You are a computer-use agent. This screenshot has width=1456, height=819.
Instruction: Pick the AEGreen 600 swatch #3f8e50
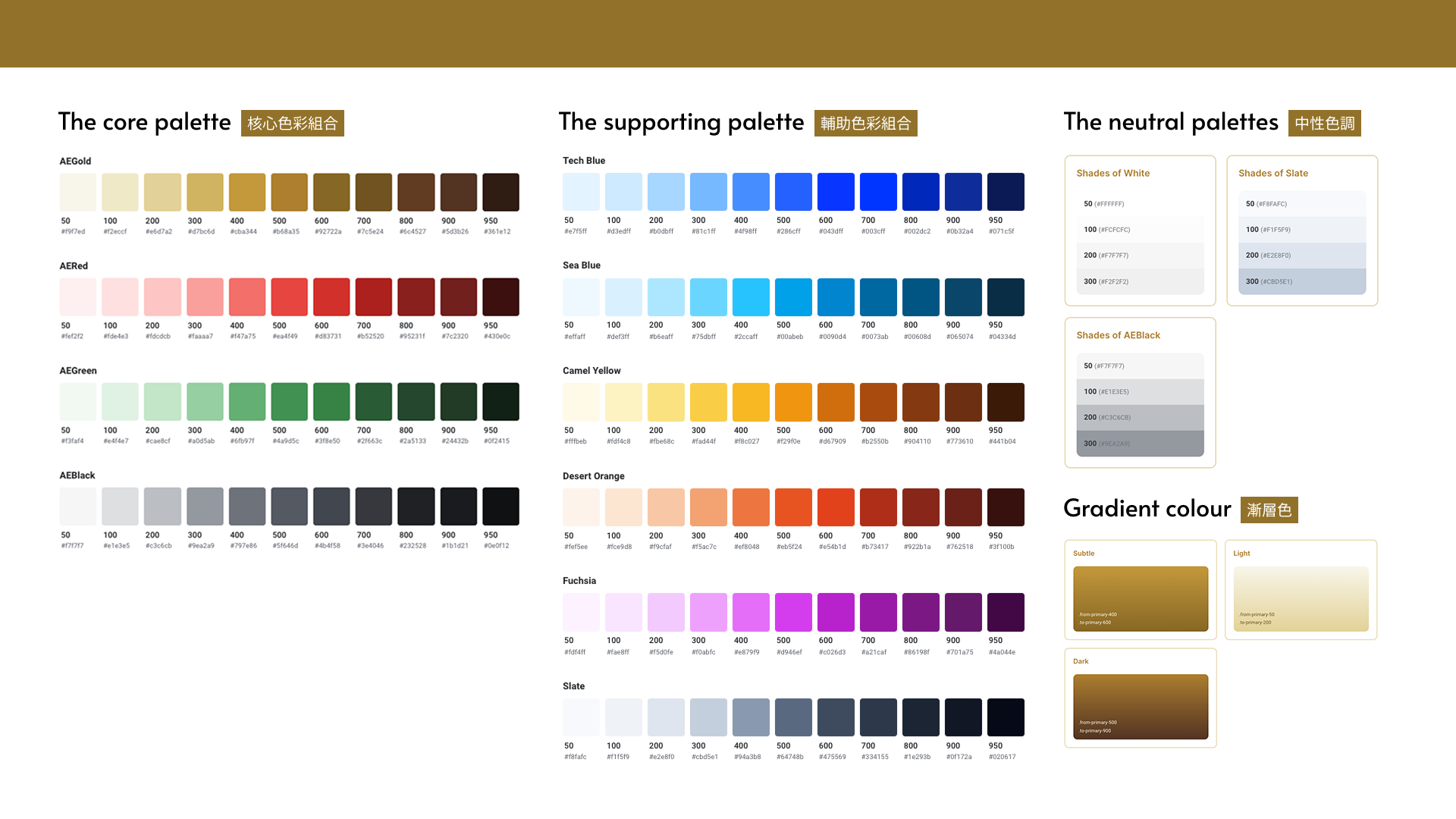(x=332, y=401)
